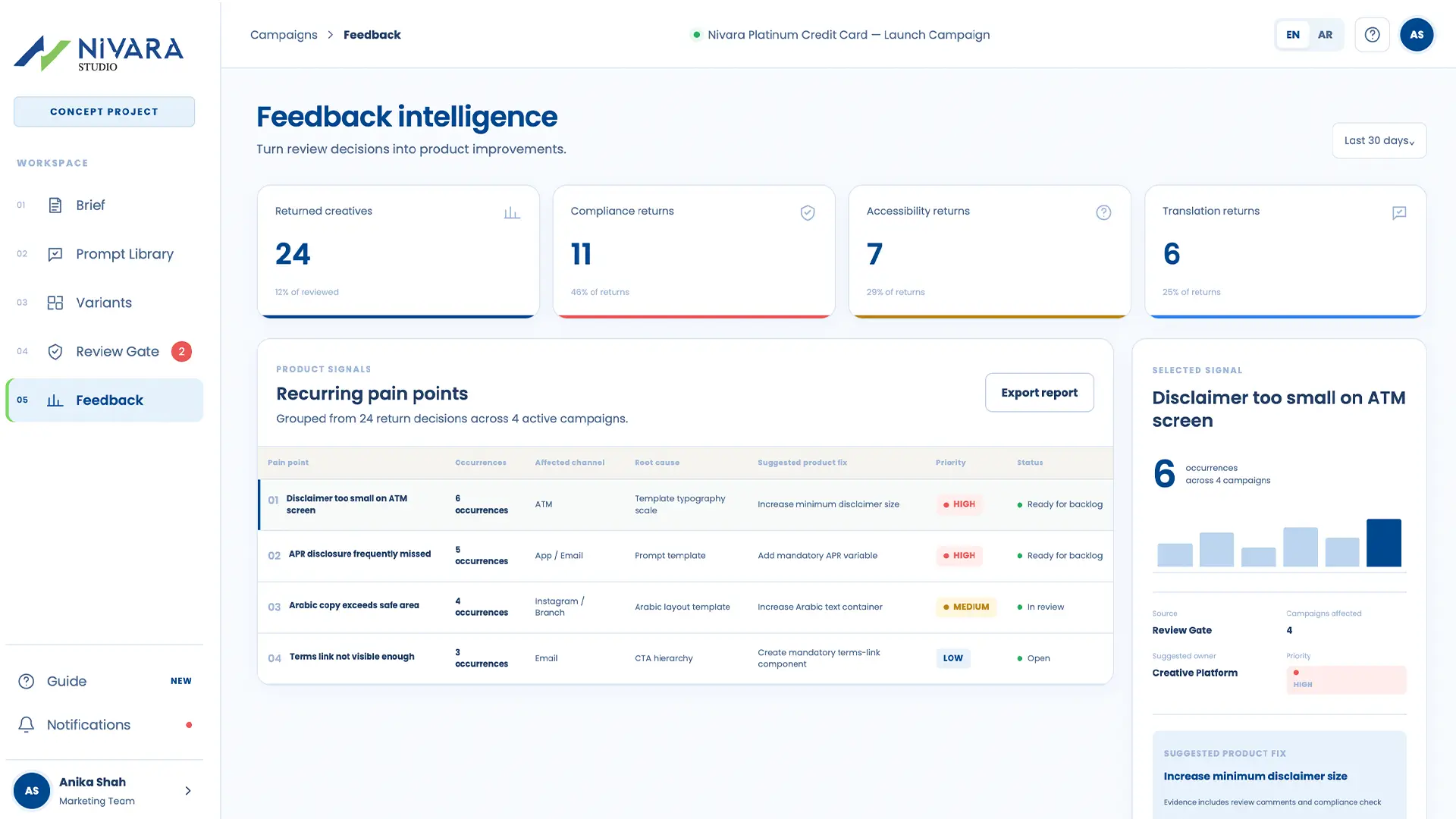Click the Nivara Studio logo

pos(99,53)
